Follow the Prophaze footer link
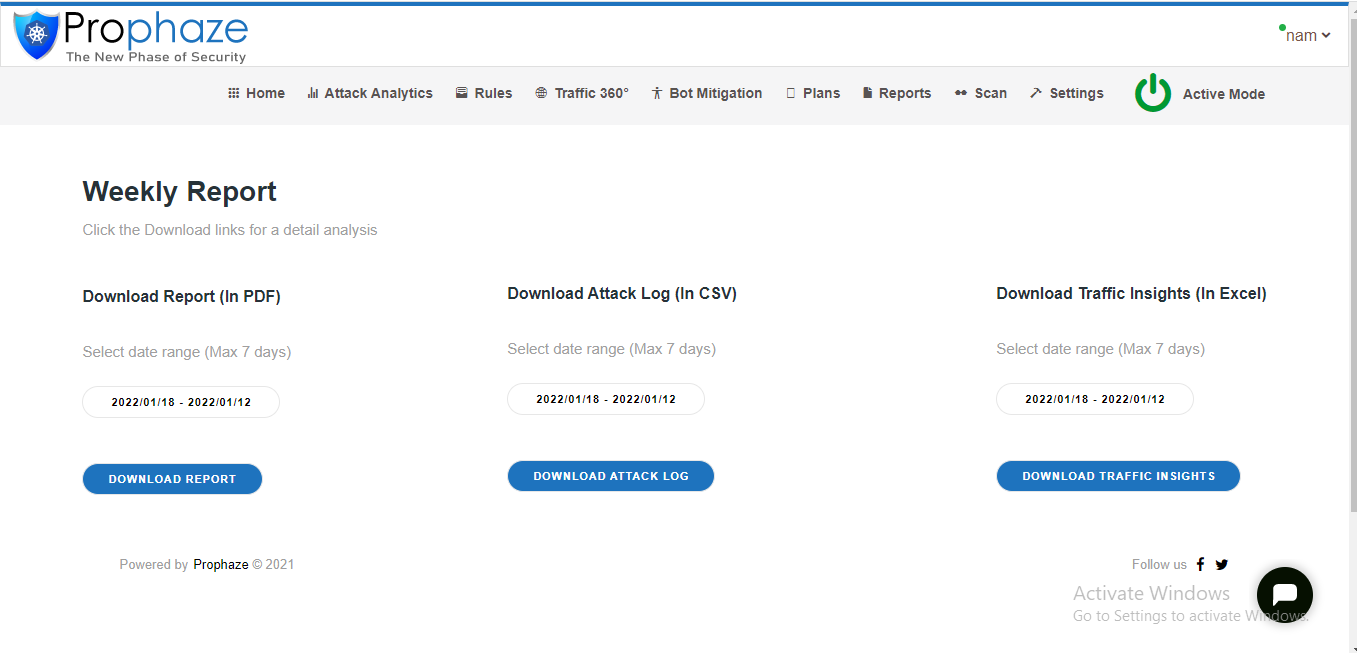This screenshot has width=1357, height=653. [221, 564]
